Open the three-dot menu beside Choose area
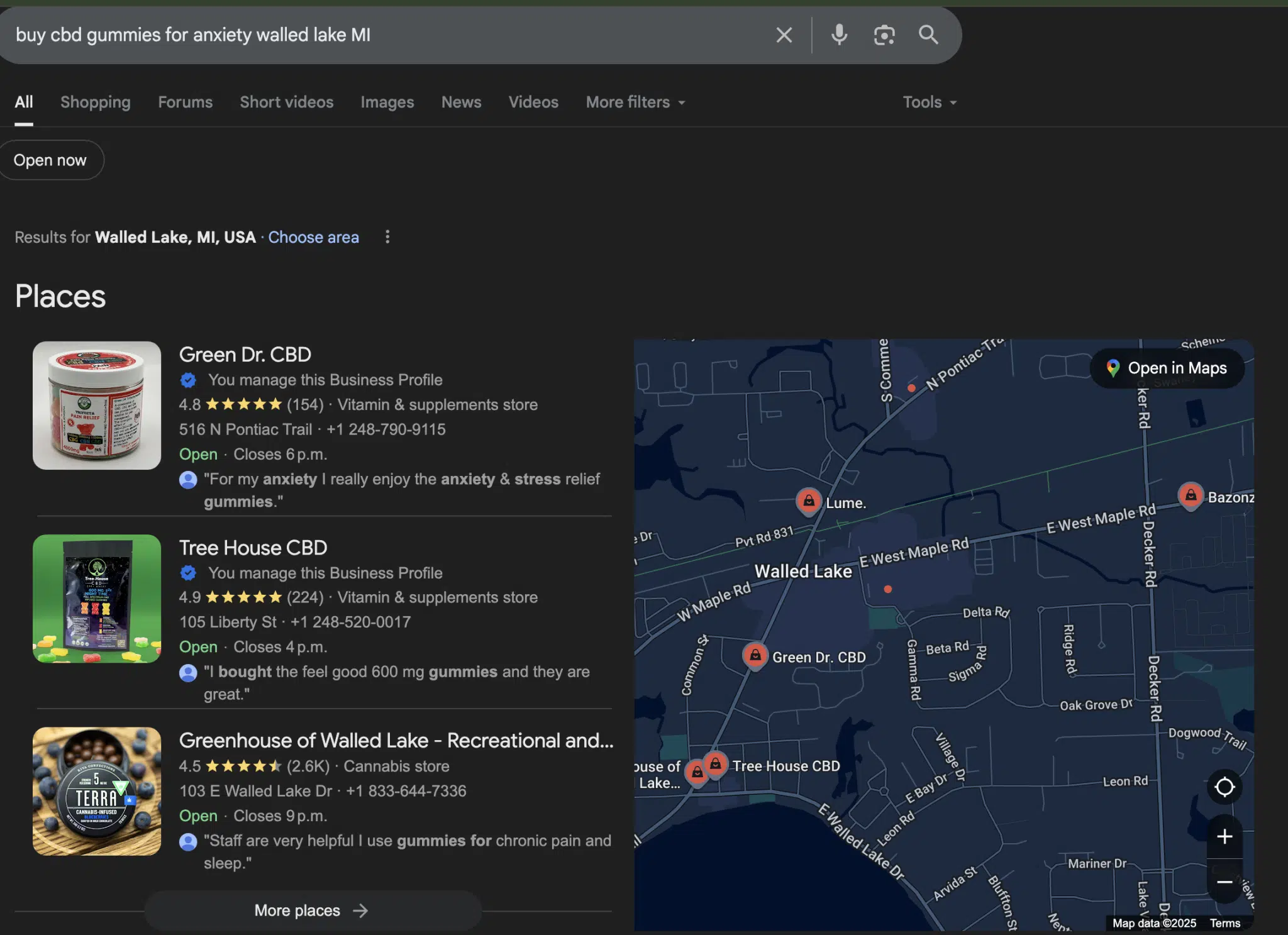This screenshot has width=1288, height=935. click(387, 237)
